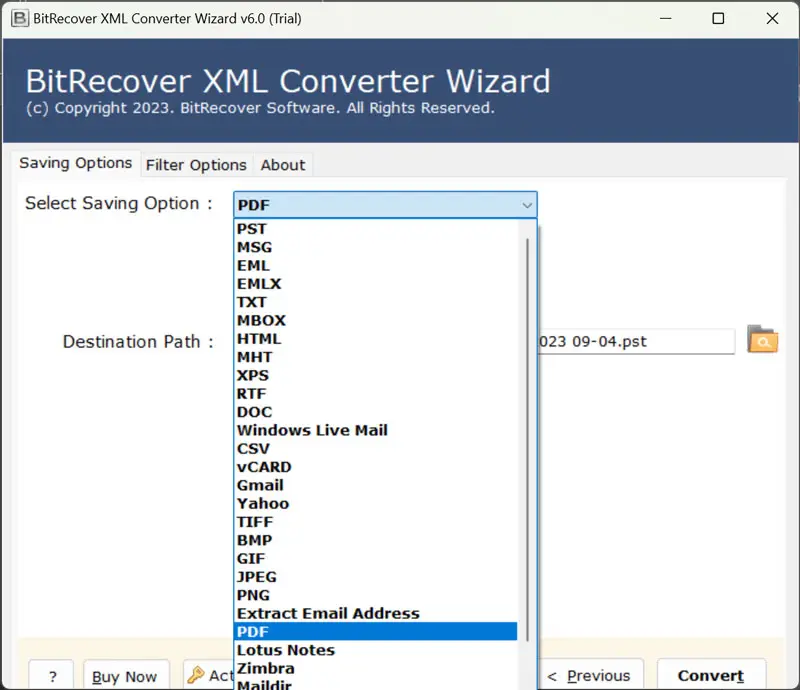Switch to the Saving Options tab
Viewport: 800px width, 690px height.
[x=76, y=163]
